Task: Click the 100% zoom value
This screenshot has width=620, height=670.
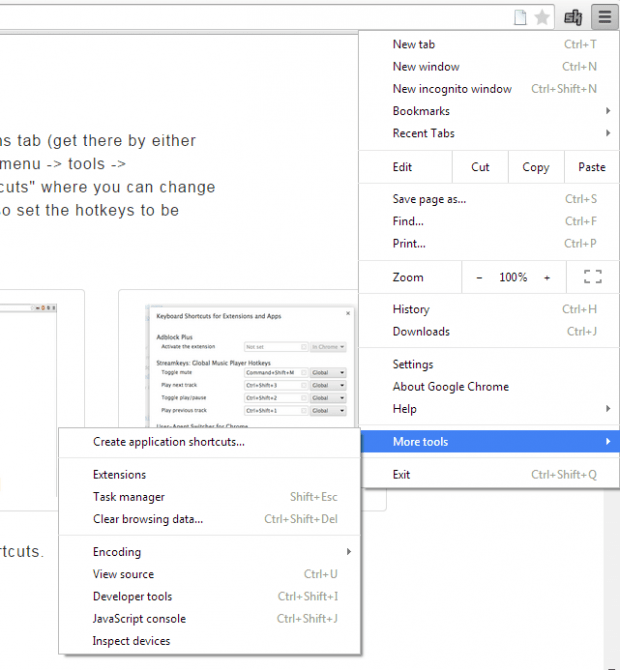Action: [x=513, y=277]
